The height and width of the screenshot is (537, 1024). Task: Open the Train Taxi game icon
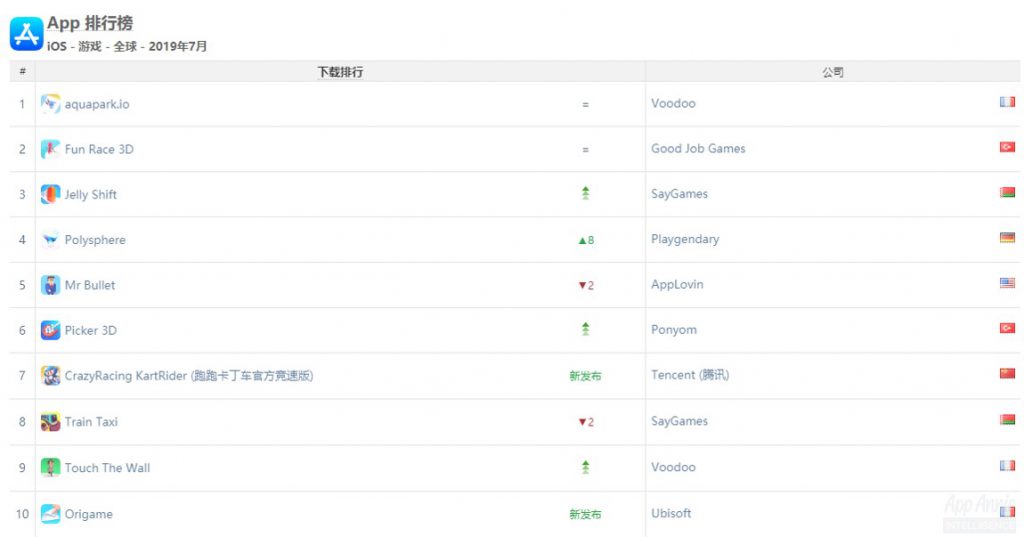(x=50, y=422)
